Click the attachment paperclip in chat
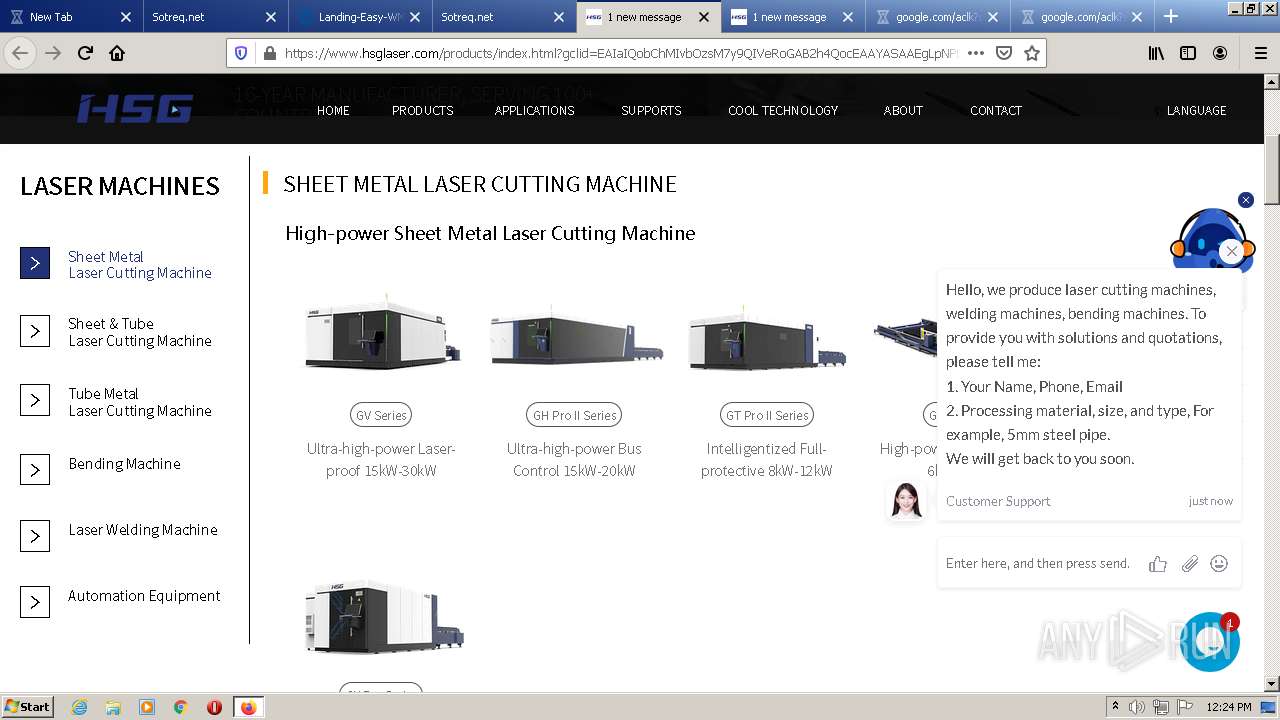Screen dimensions: 1280x720 coord(1189,564)
